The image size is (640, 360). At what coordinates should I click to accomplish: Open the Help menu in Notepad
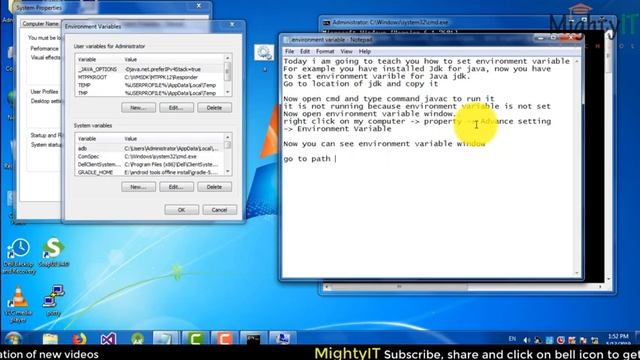(x=364, y=51)
